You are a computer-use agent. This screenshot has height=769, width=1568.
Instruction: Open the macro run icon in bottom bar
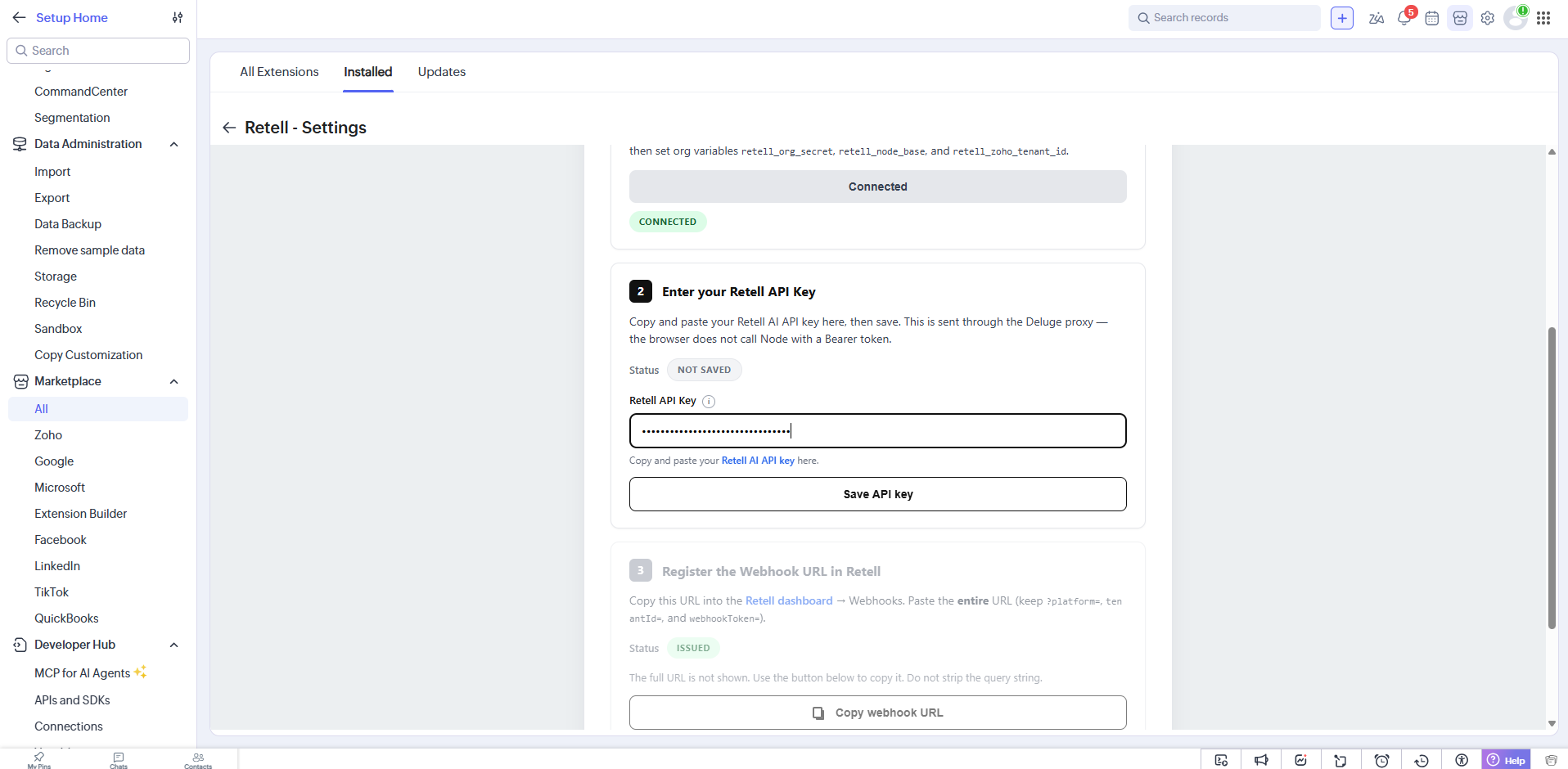tap(1221, 760)
